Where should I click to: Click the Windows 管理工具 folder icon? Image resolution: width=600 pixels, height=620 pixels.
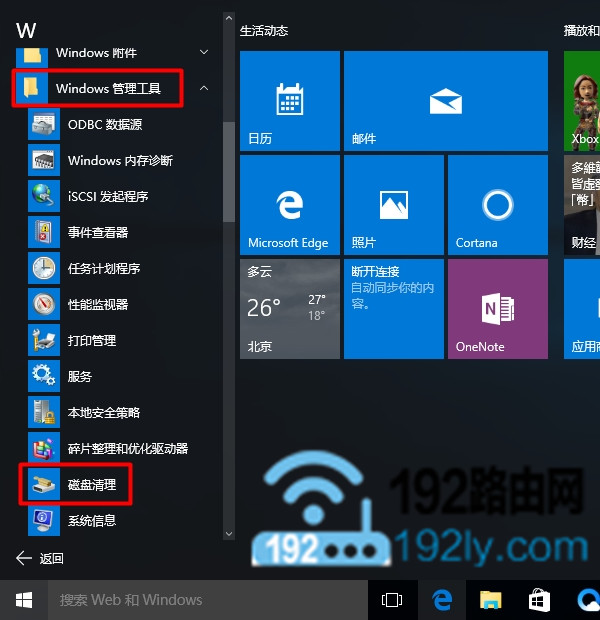tap(32, 88)
